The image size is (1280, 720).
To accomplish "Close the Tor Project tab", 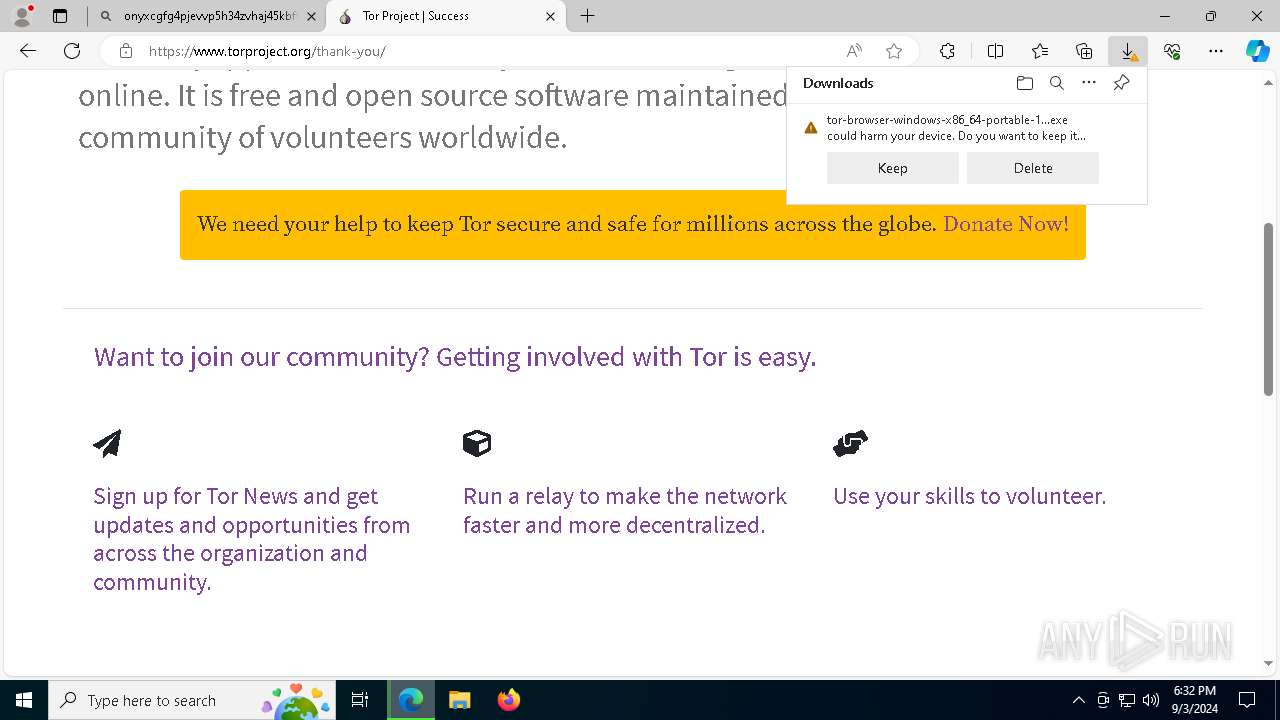I will click(551, 16).
